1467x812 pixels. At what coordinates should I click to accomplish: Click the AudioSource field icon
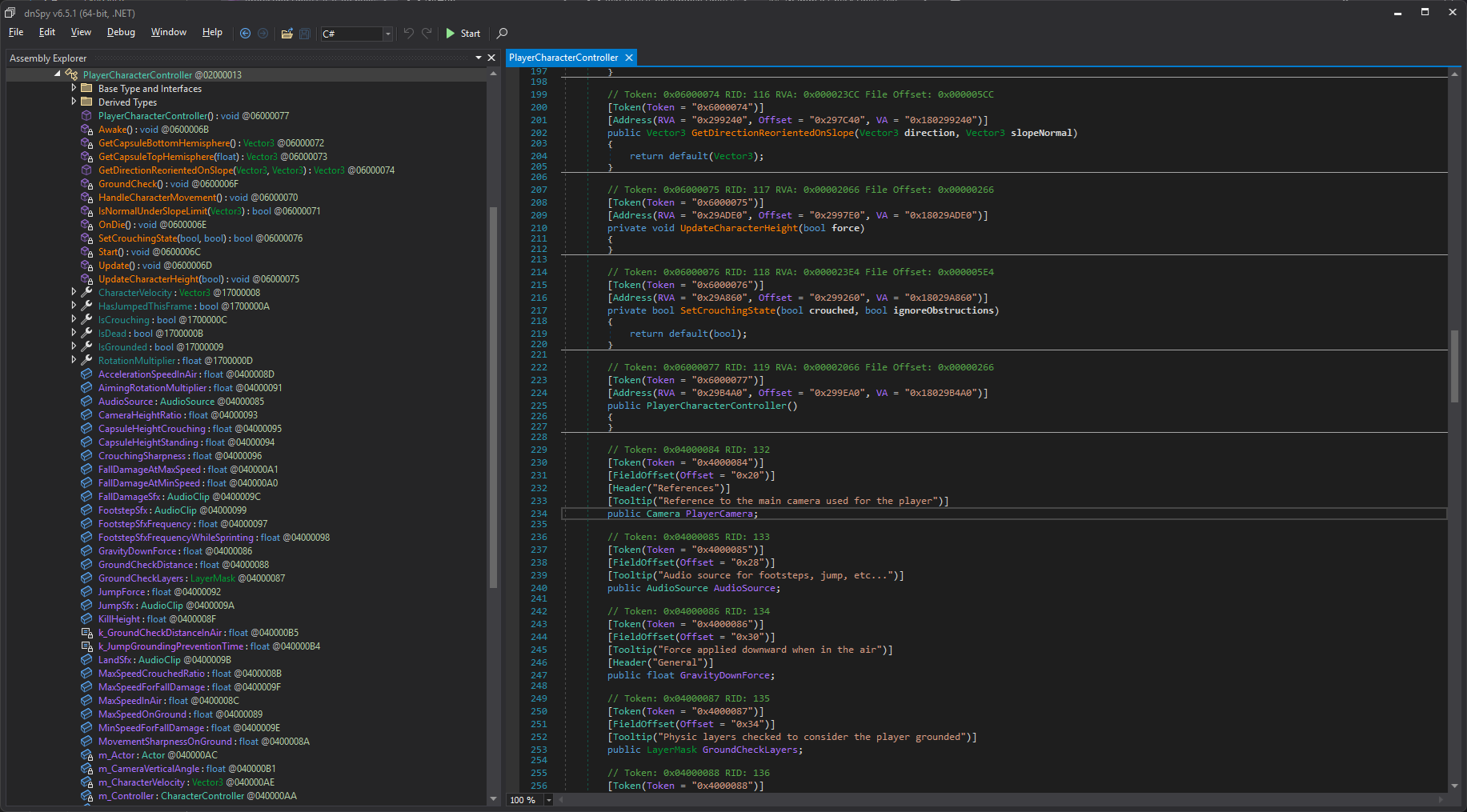(x=86, y=402)
